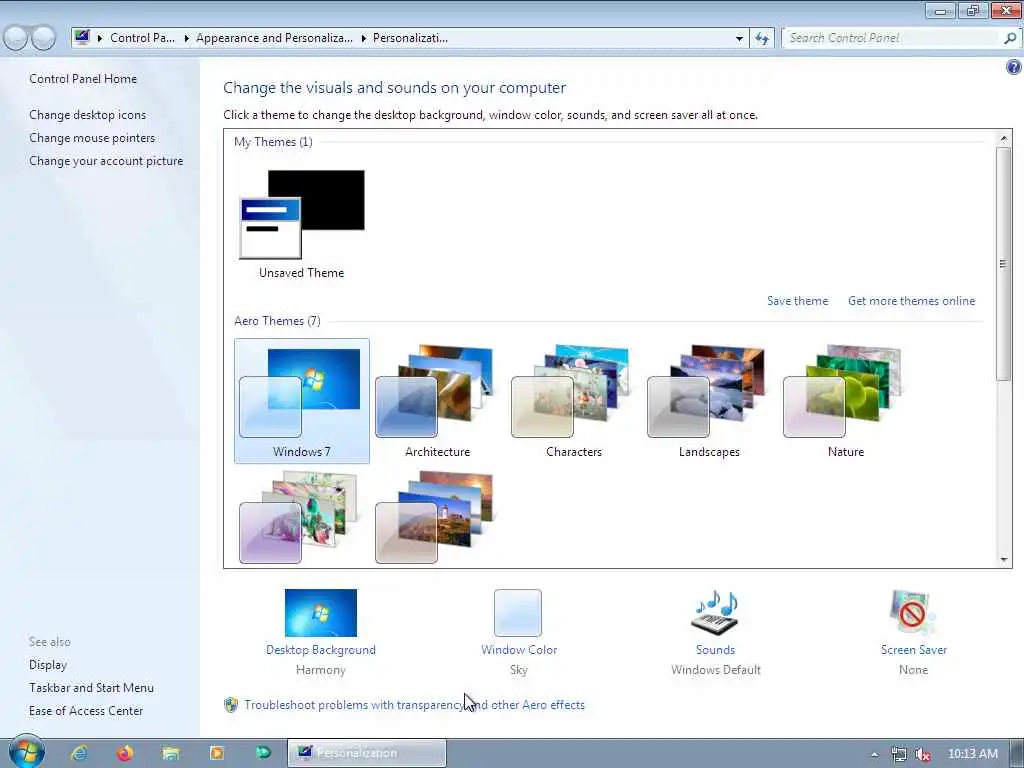
Task: Apply the Architecture theme
Action: coord(438,400)
